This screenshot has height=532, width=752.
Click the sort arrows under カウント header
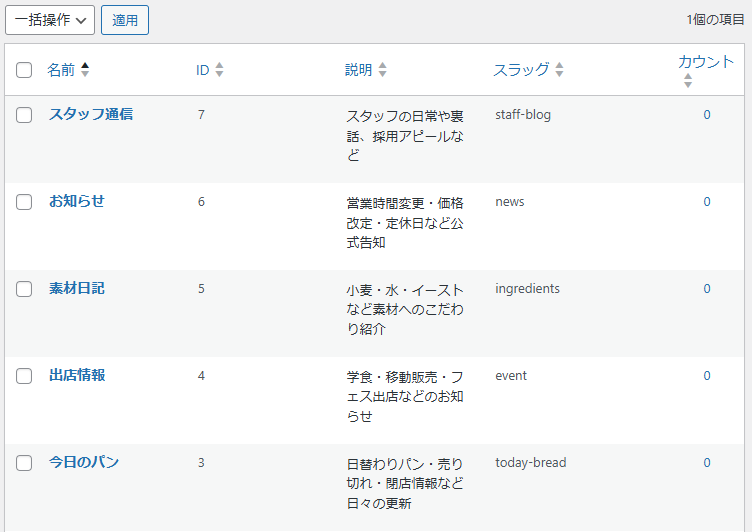click(687, 81)
